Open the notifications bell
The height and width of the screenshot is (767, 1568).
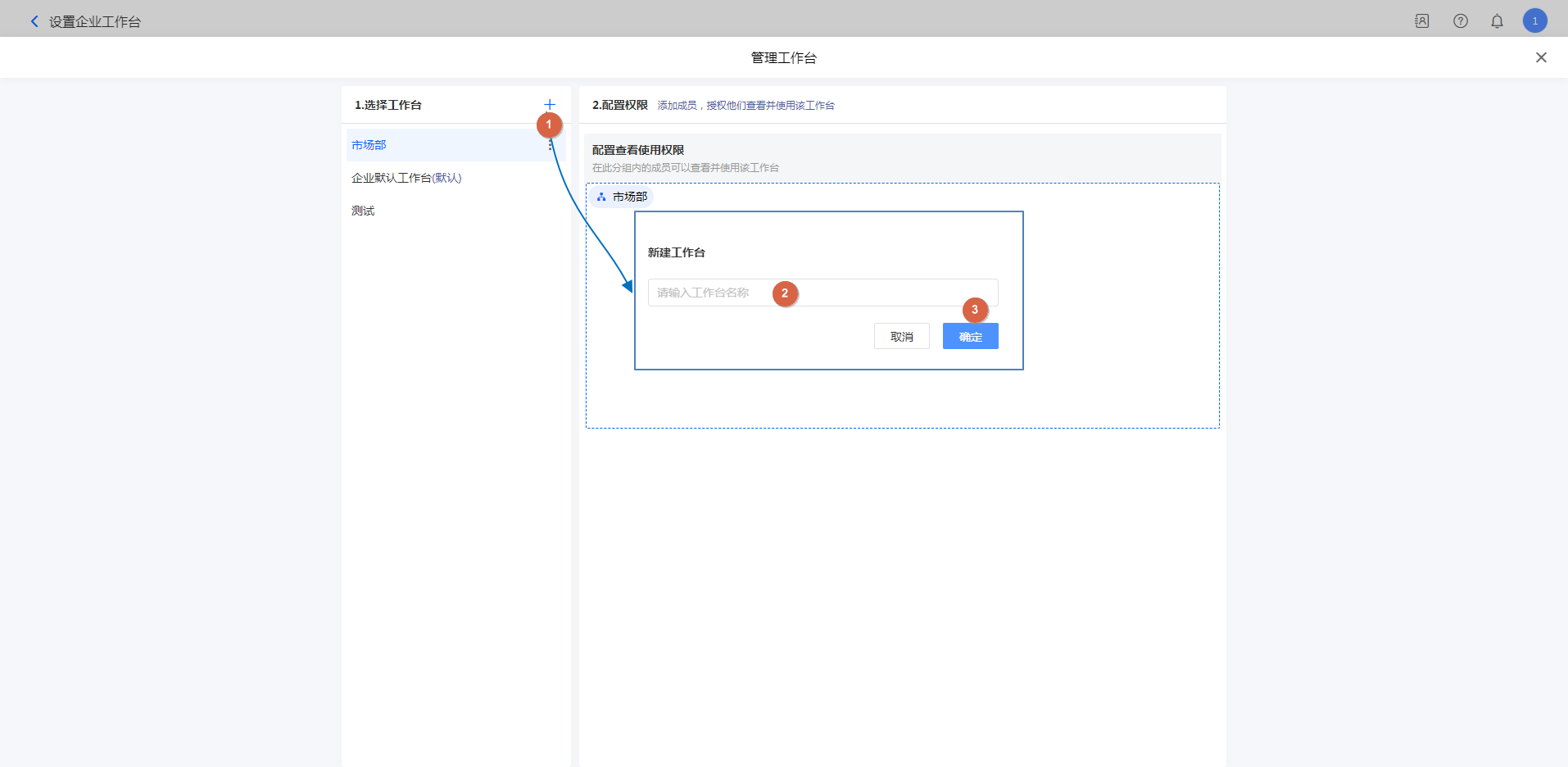tap(1497, 21)
